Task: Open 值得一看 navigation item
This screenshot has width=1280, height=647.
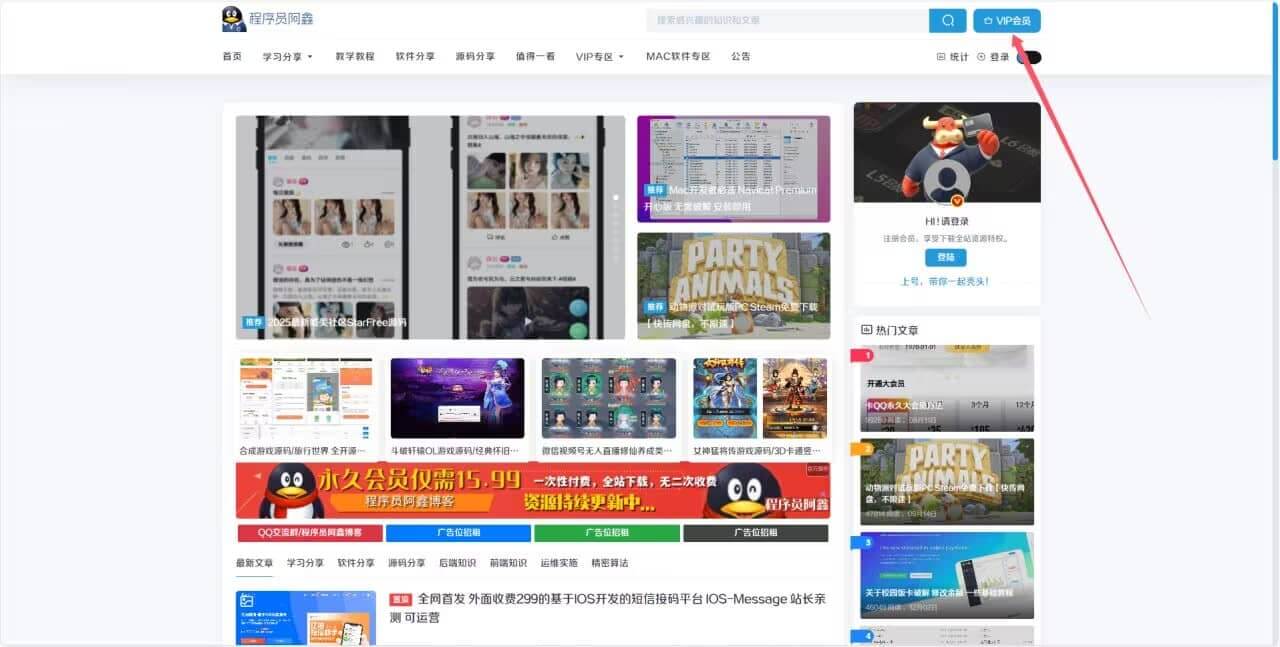Action: pos(535,56)
